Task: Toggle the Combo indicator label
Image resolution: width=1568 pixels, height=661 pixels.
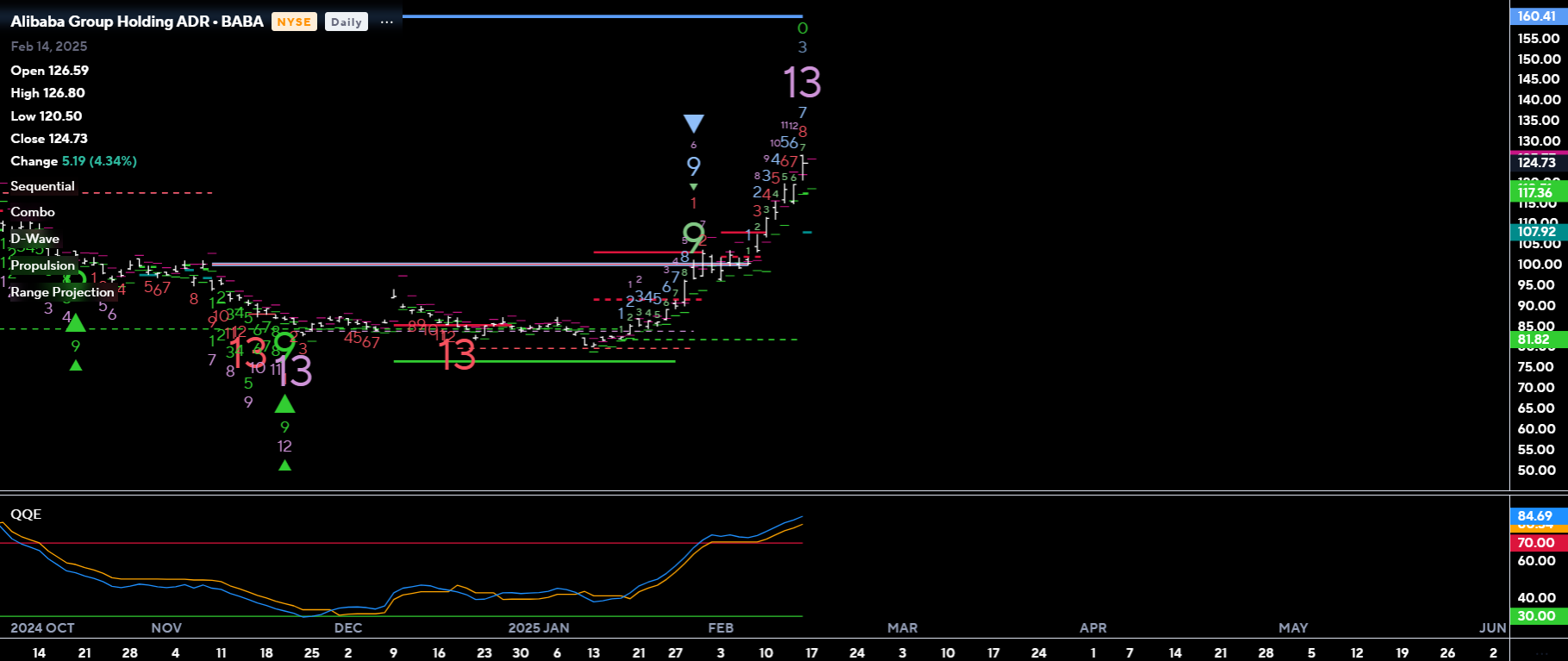Action: click(x=33, y=212)
